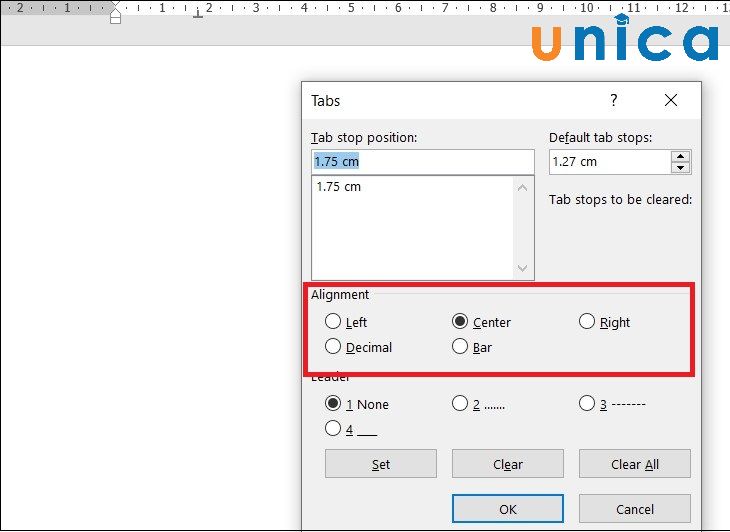Click the Default tab stops field
Image resolution: width=730 pixels, height=532 pixels.
point(610,162)
